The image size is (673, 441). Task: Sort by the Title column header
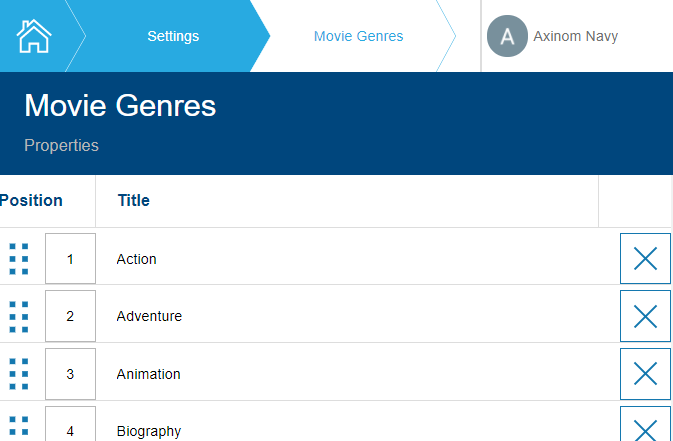134,200
